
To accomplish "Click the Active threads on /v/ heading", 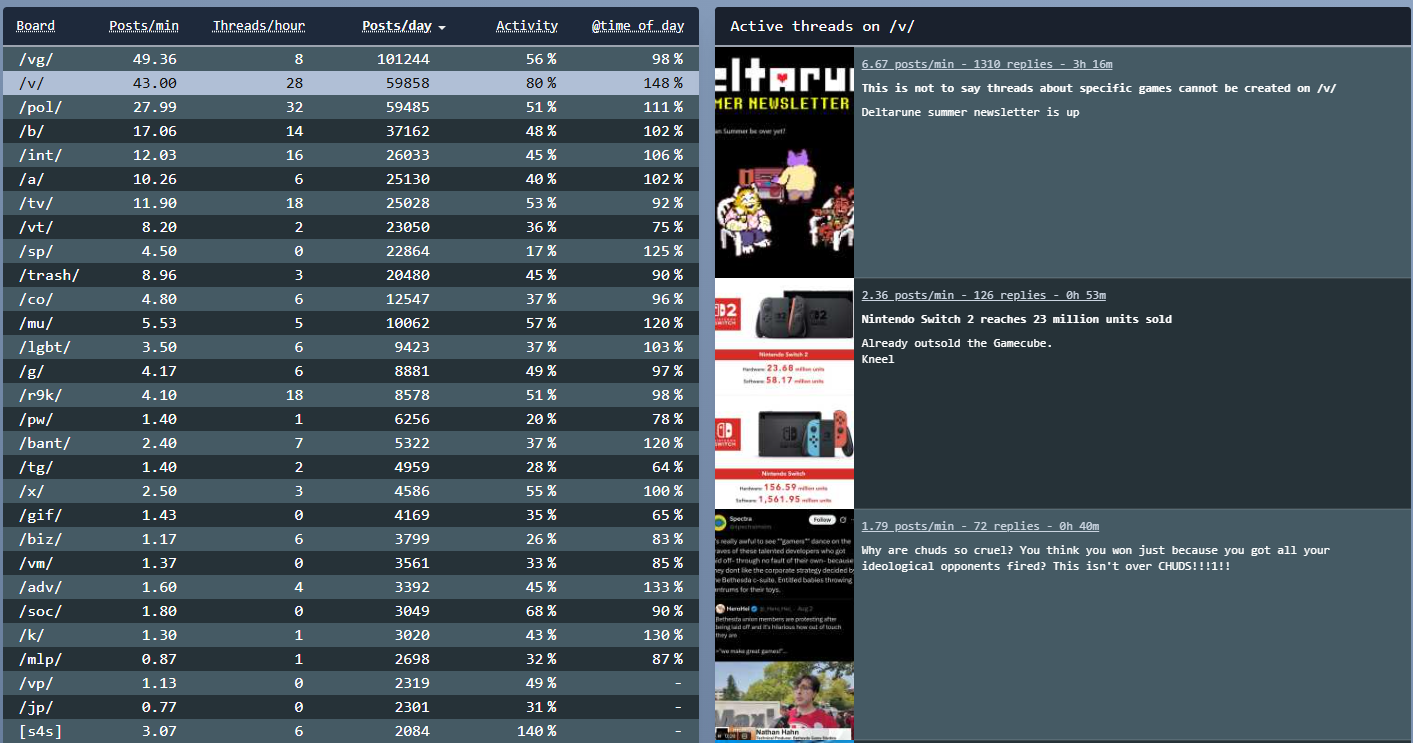I will point(822,26).
